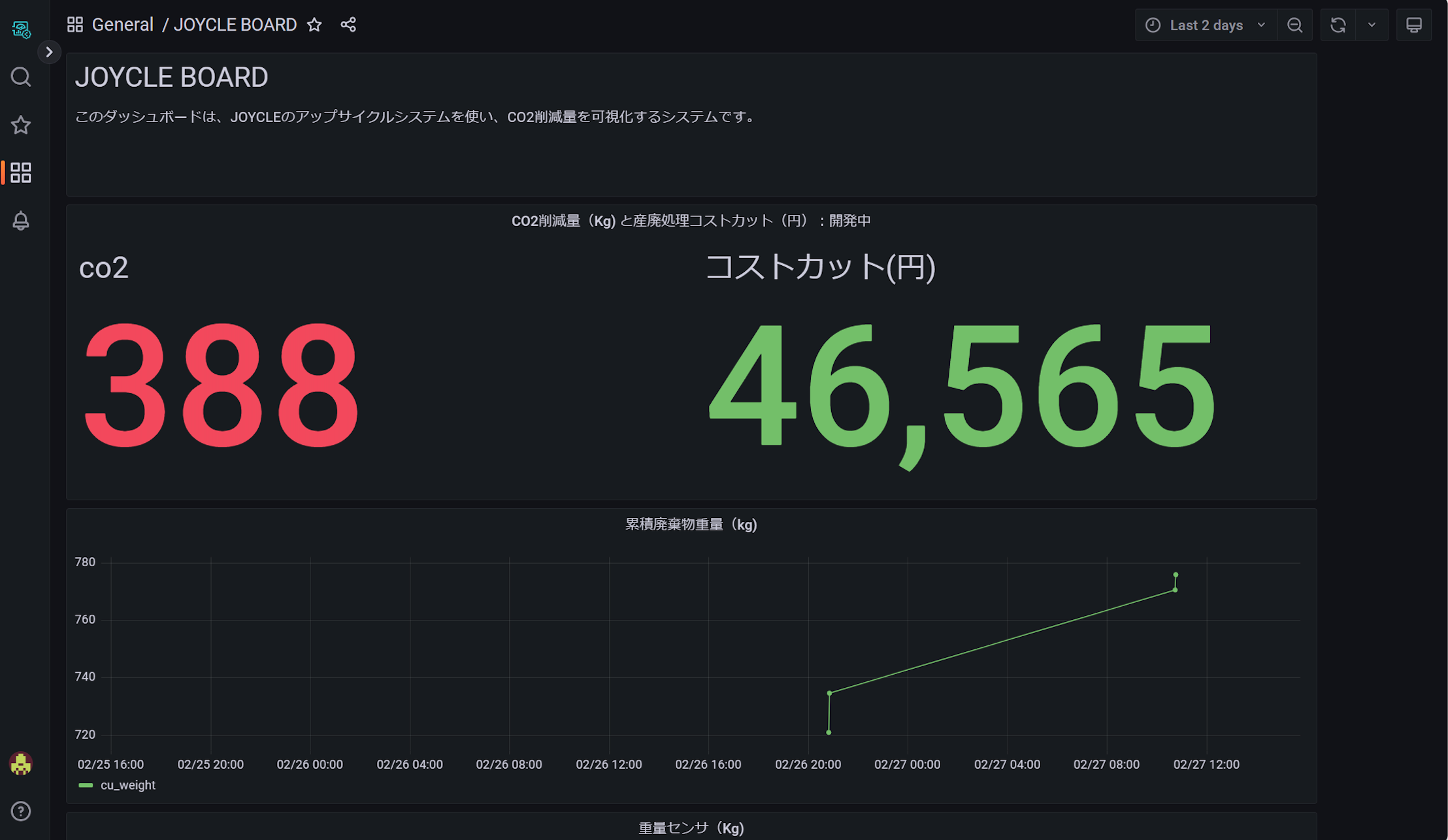Click the General folder breadcrumb
Screen dimensions: 1448x840
122,25
